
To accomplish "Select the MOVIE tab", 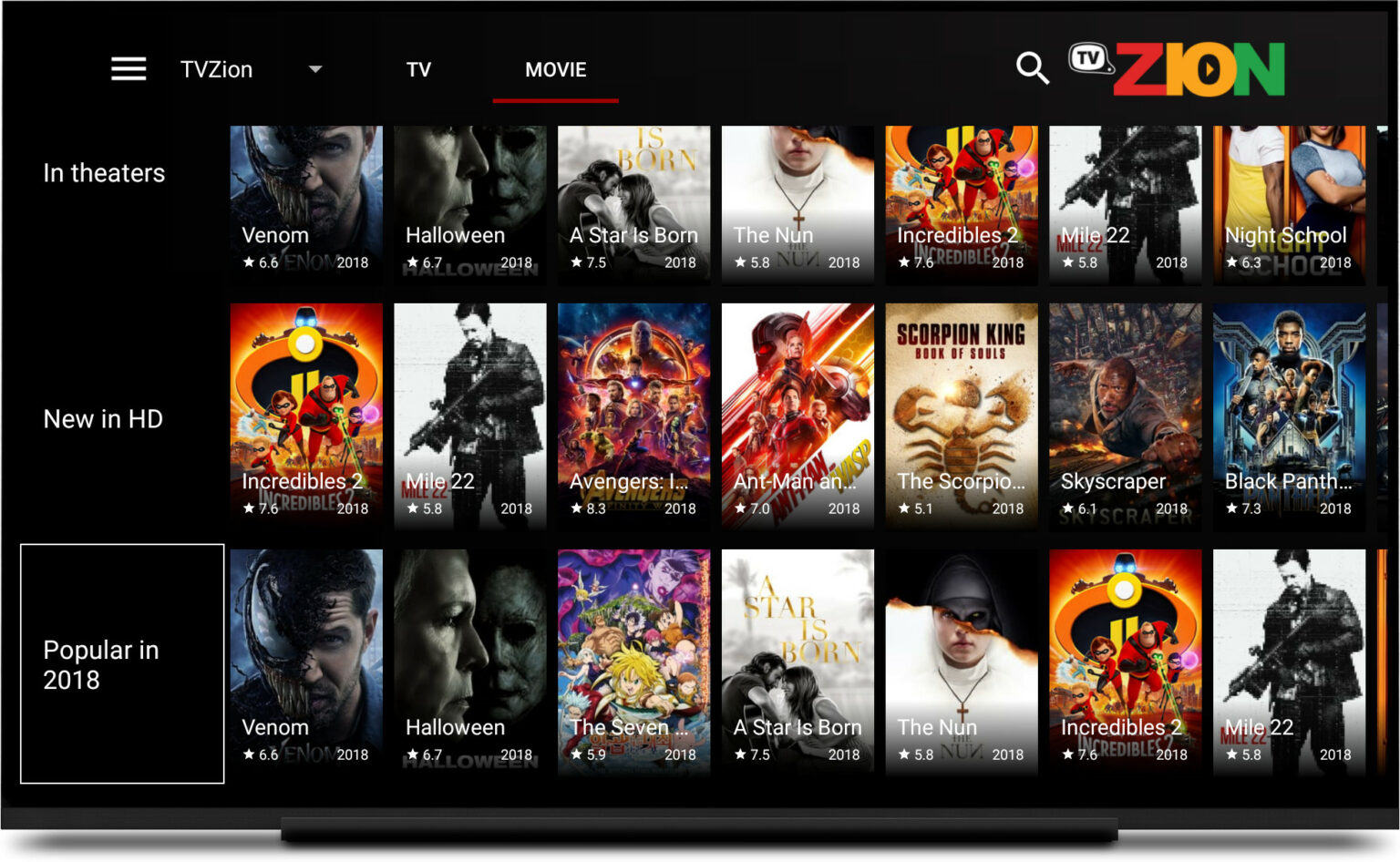I will pyautogui.click(x=555, y=69).
